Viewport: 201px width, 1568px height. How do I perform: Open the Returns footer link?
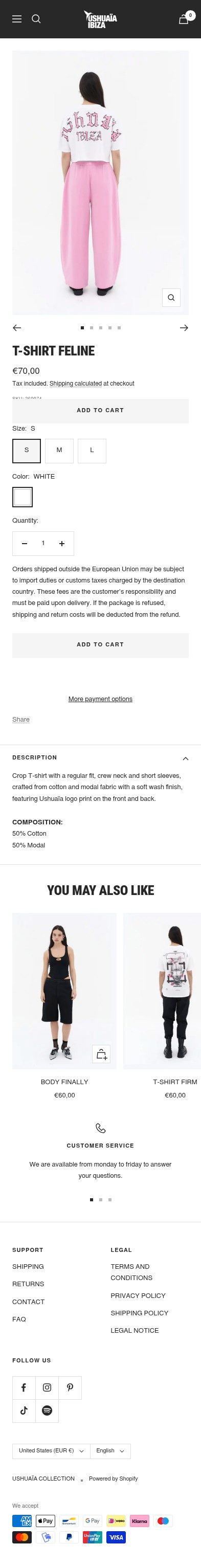point(28,1284)
